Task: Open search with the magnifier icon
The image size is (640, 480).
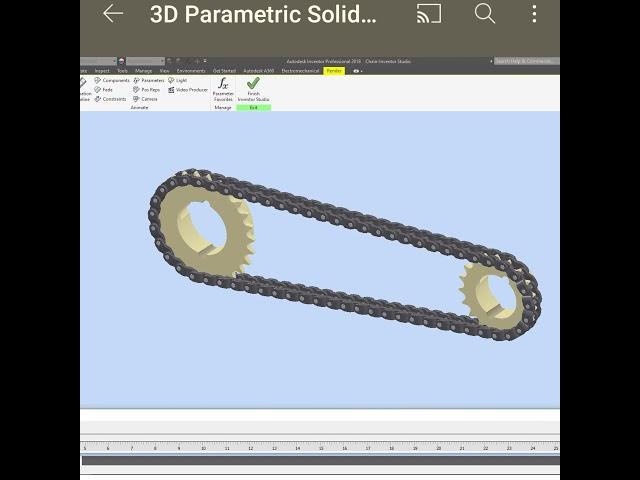Action: click(x=485, y=14)
